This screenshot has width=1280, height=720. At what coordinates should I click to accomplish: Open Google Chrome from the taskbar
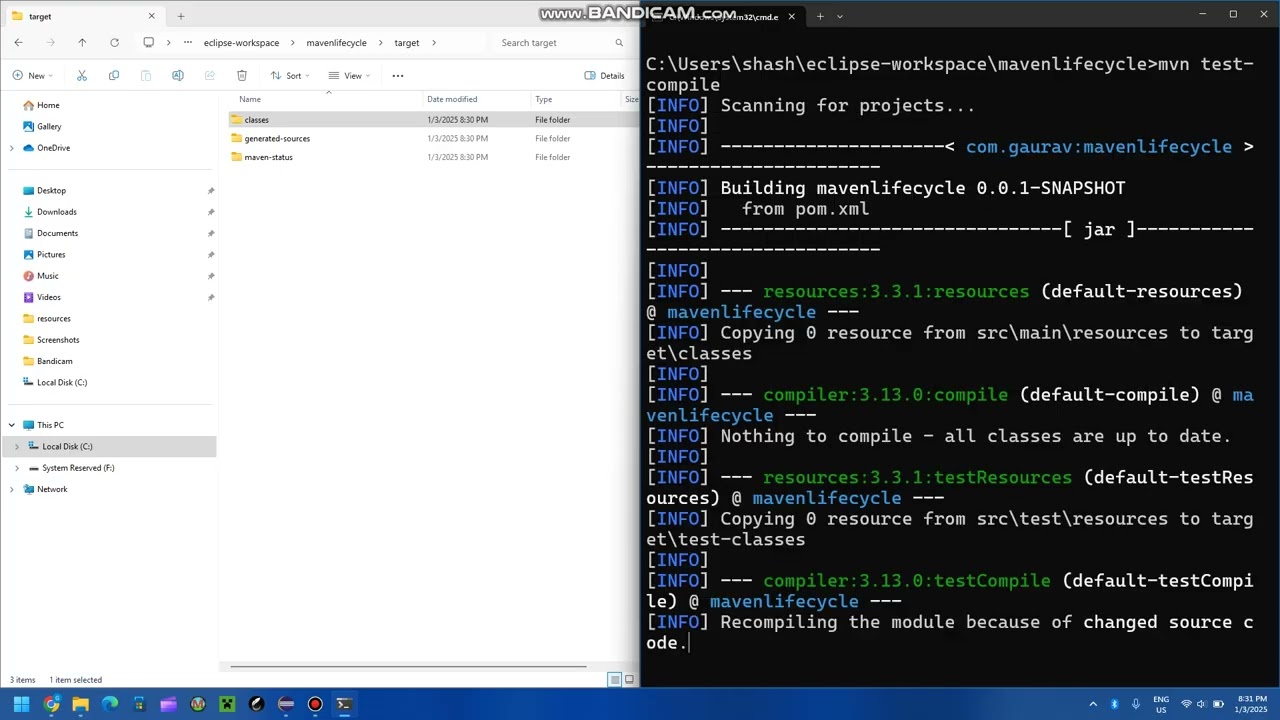[51, 704]
